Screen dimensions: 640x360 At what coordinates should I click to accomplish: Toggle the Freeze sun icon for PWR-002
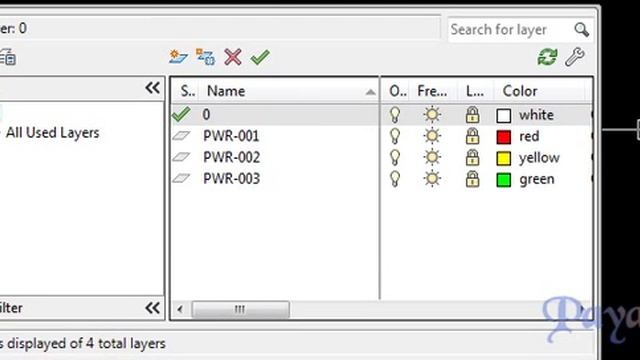point(432,158)
